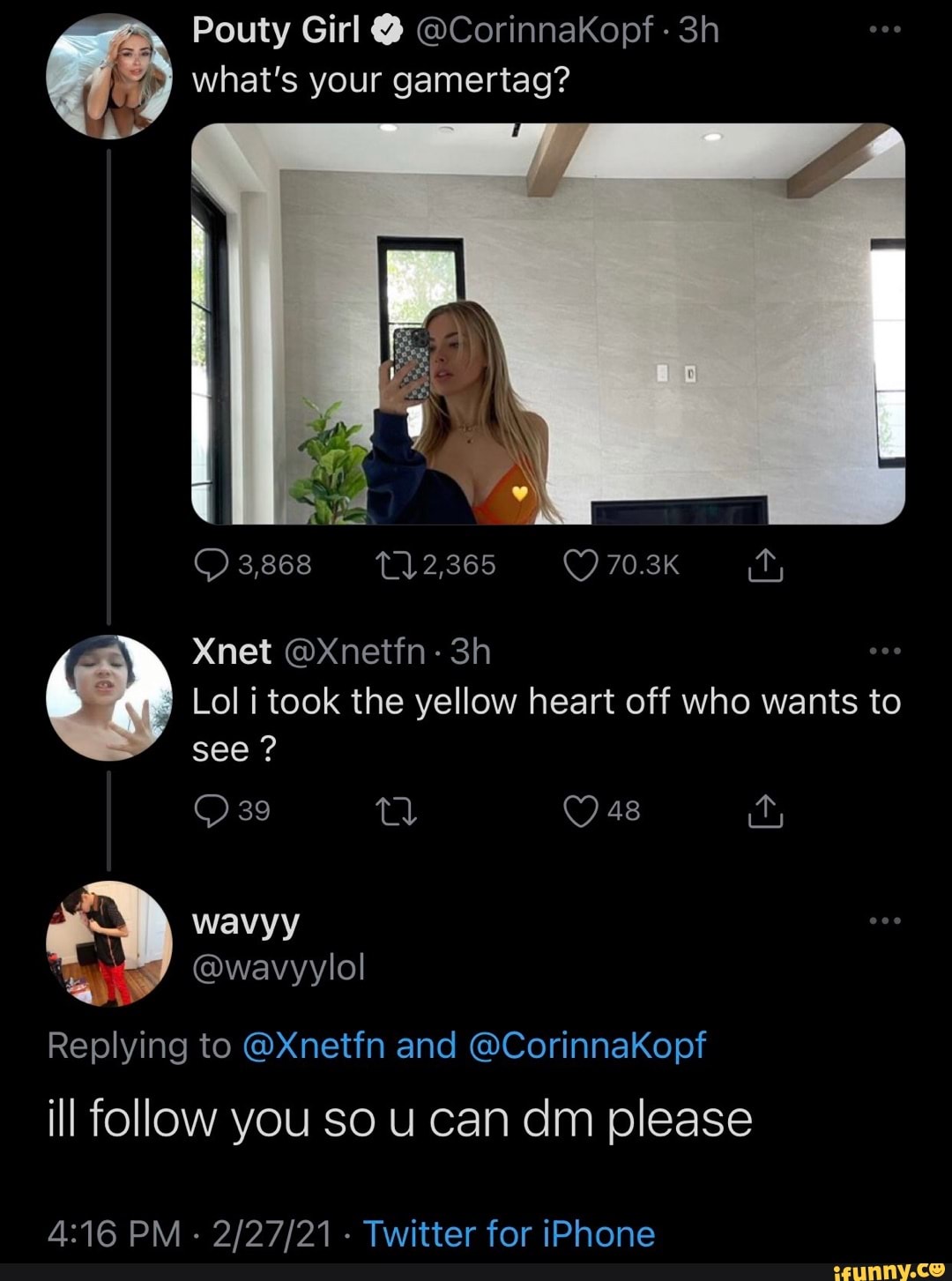The height and width of the screenshot is (1281, 952).
Task: Share the Pouty Girl tweet
Action: 765,565
